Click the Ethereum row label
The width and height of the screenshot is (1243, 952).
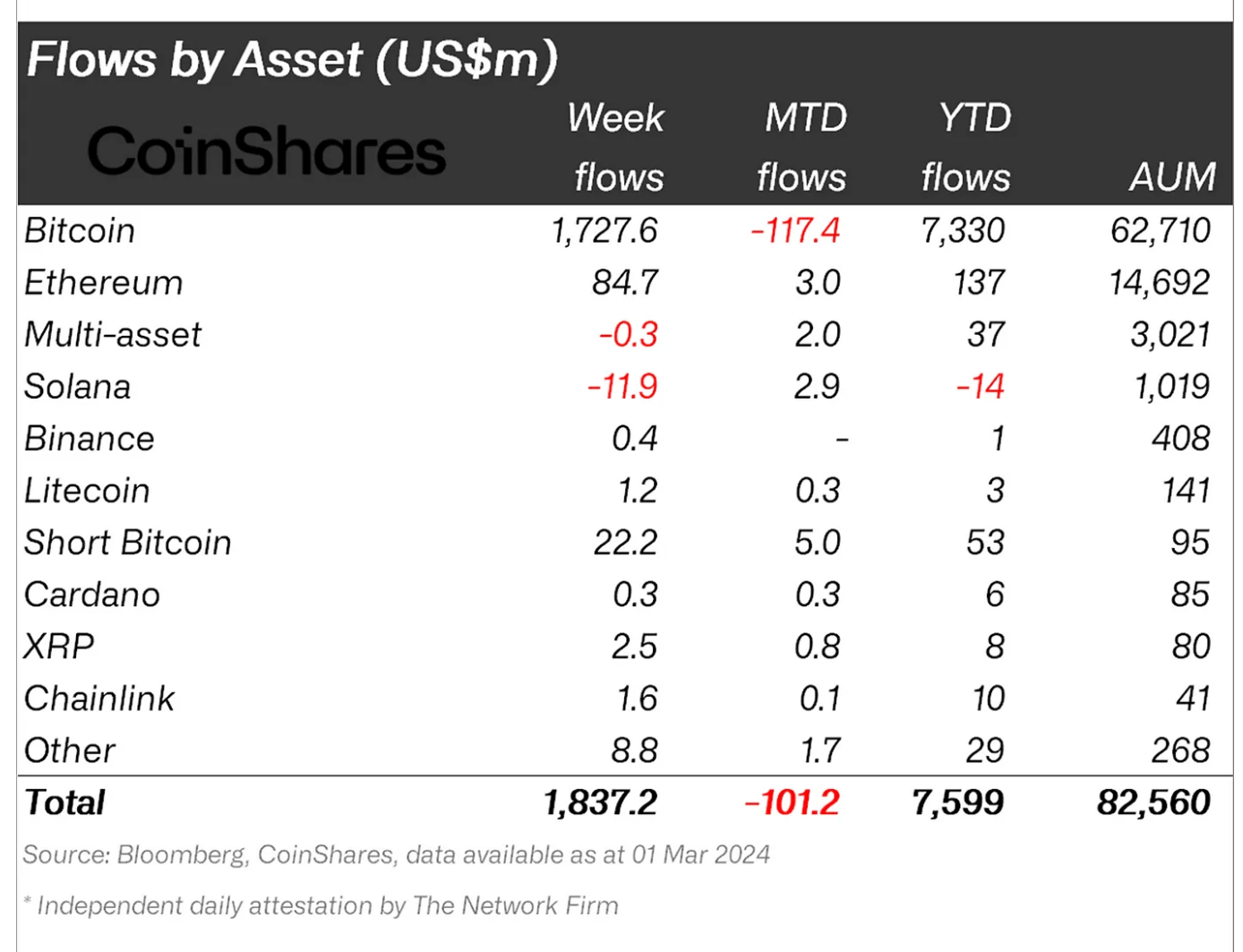tap(104, 283)
